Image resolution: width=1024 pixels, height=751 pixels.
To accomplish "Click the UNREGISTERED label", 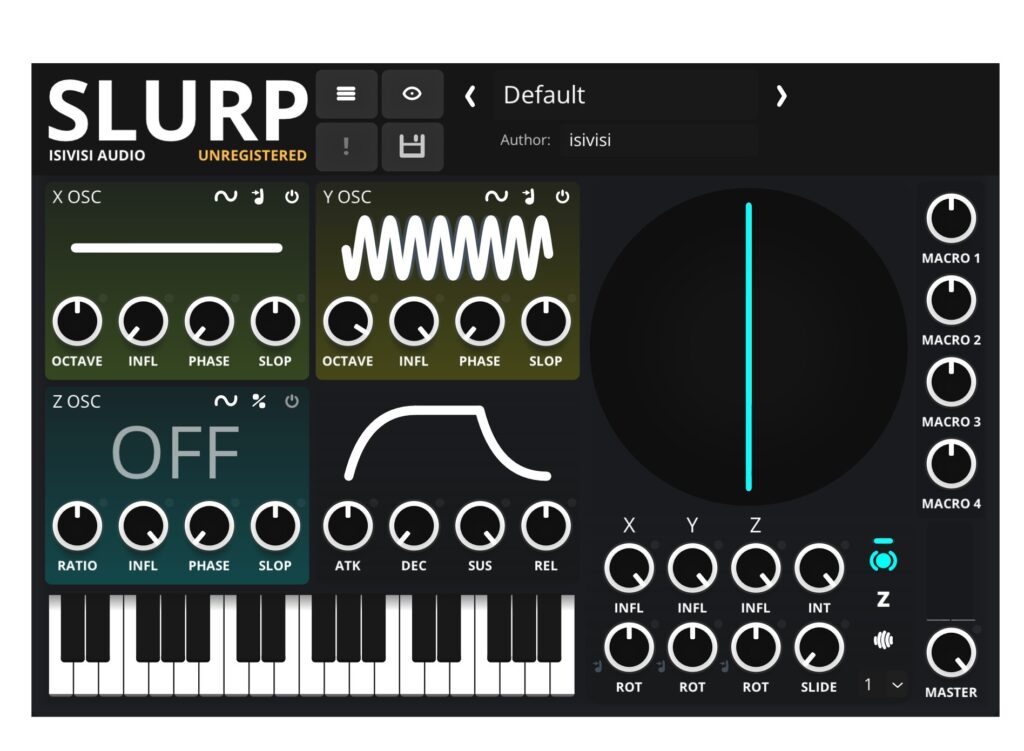I will (252, 156).
